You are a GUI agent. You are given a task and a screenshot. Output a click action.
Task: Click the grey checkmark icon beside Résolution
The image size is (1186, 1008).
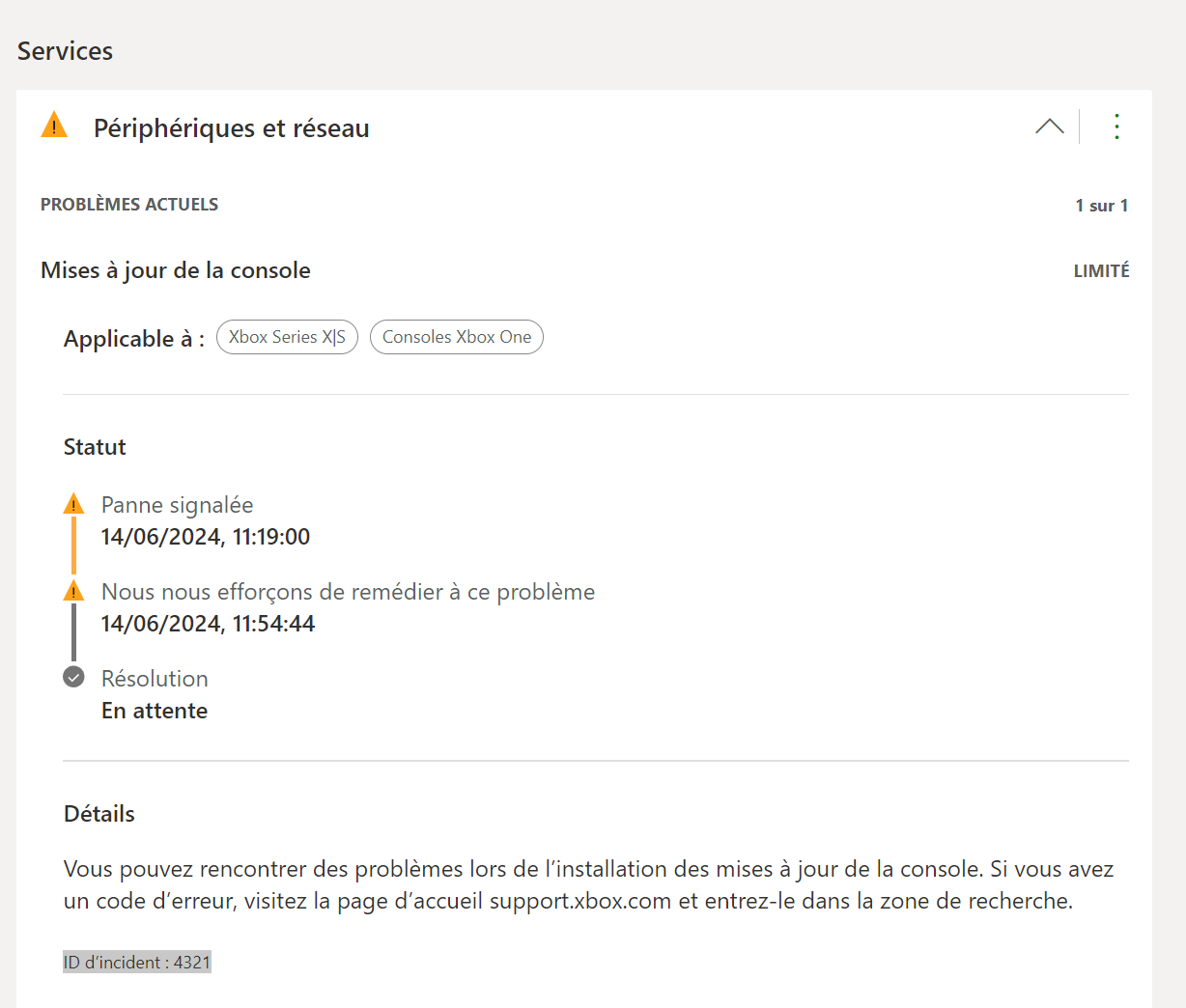[73, 677]
